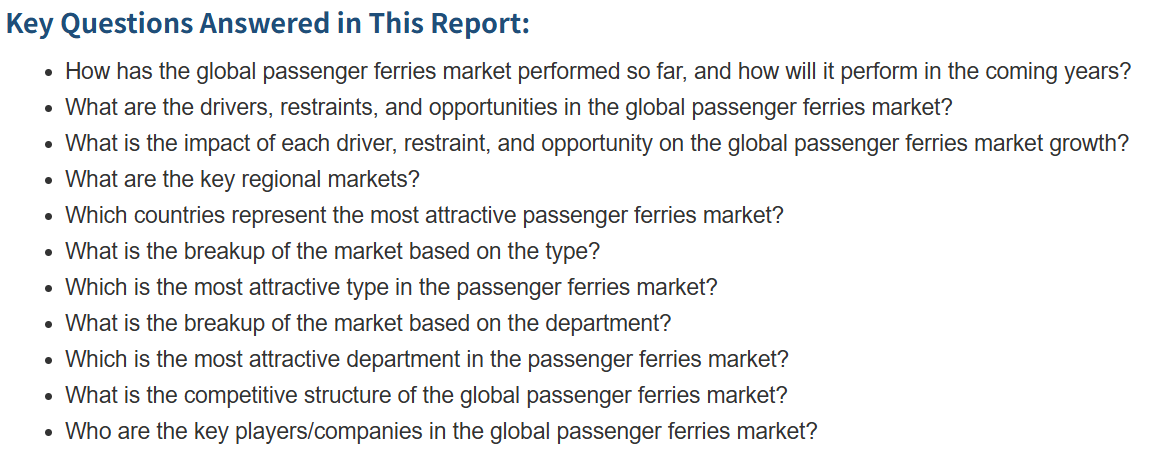Click the breakup of market based on type question
The width and height of the screenshot is (1161, 470).
tap(332, 252)
